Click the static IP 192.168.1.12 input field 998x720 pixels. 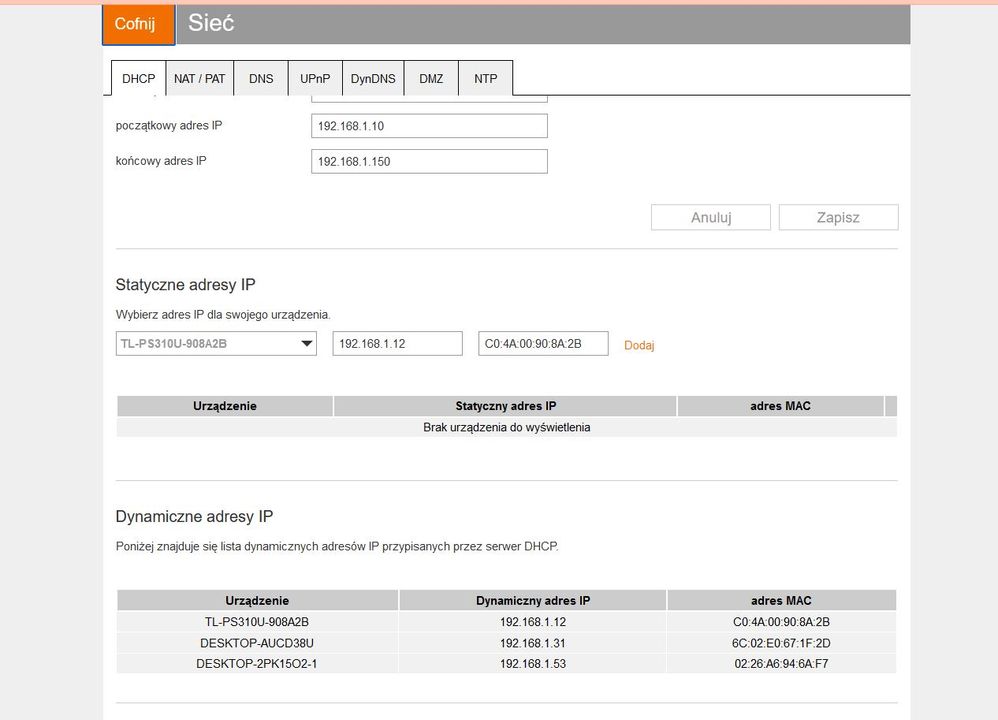pos(397,344)
